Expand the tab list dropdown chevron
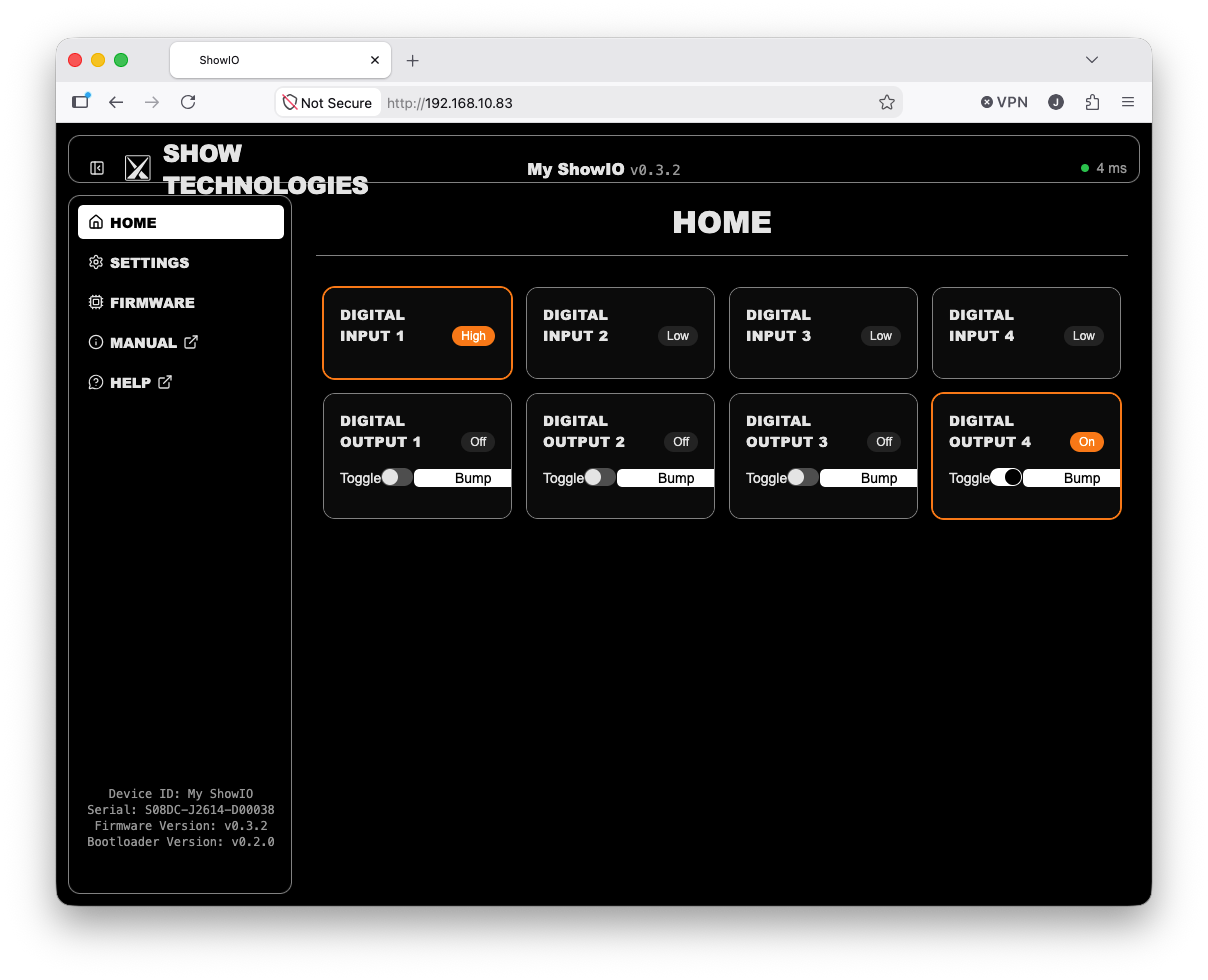 coord(1092,60)
